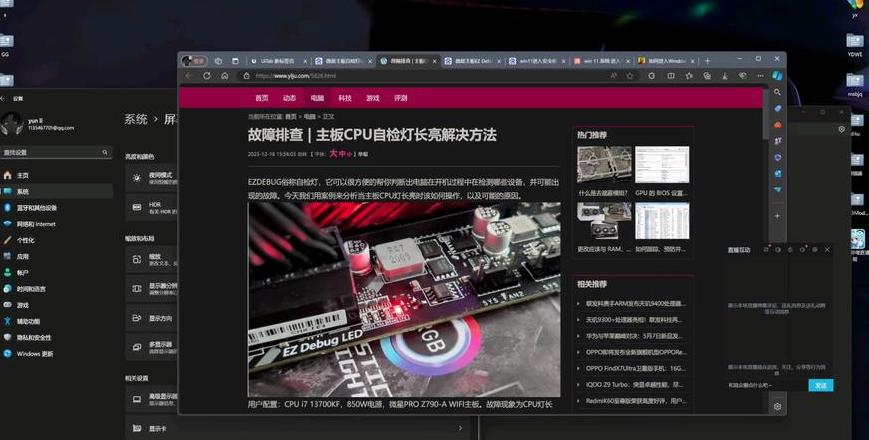Select 辅助功能 in Settings sidebar
869x440 pixels.
[x=57, y=321]
